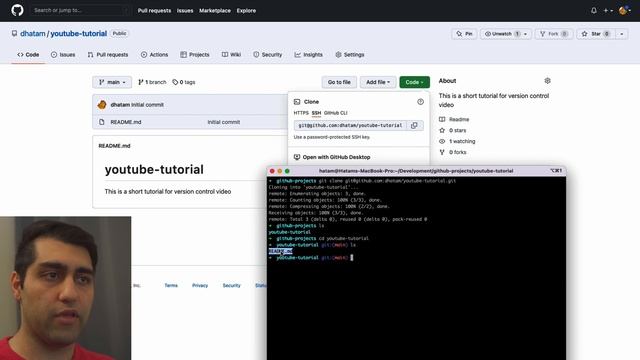Screen dimensions: 640x360
Task: Select the SSH clone option
Action: pyautogui.click(x=316, y=113)
